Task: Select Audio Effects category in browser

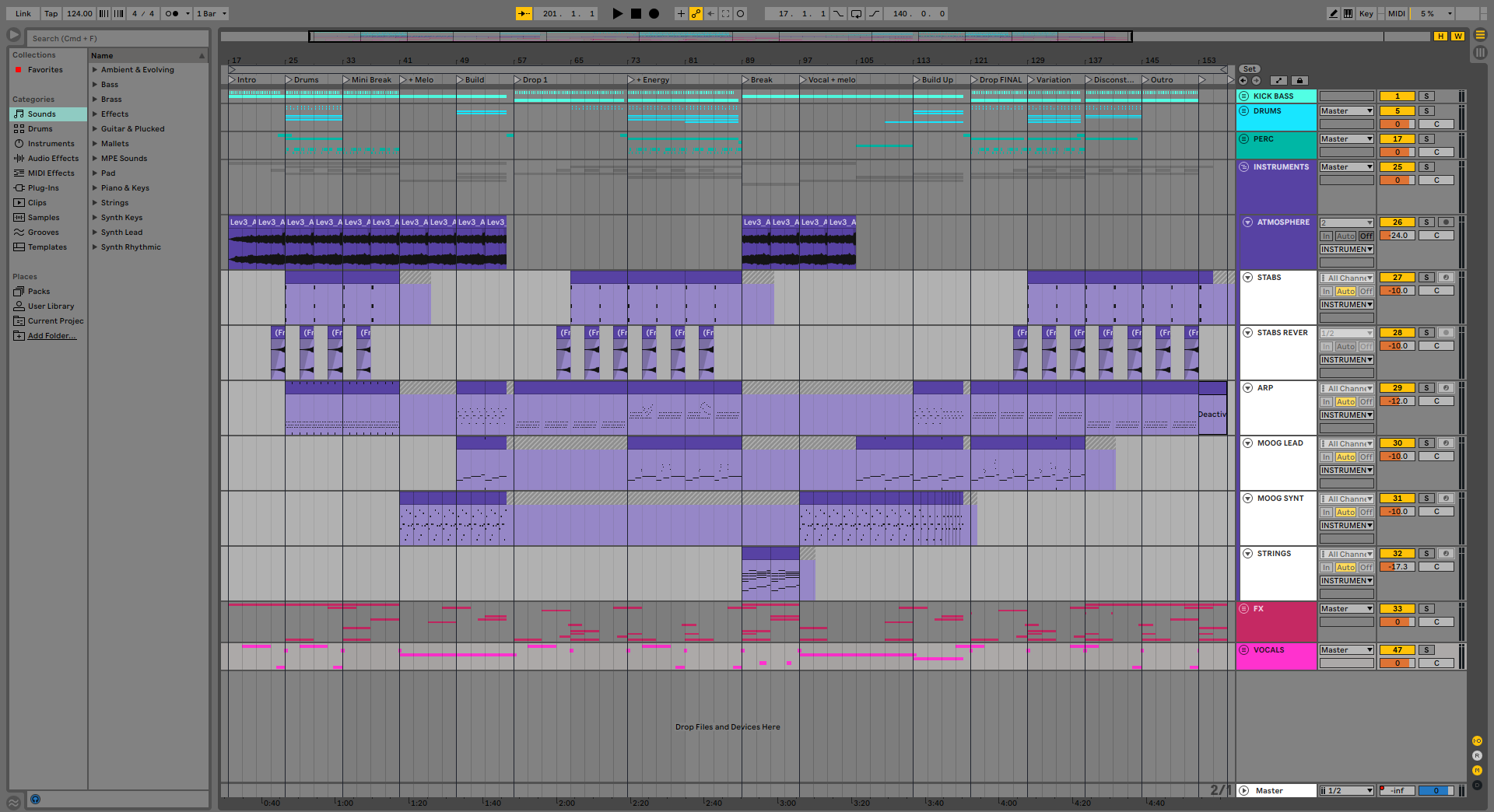Action: 48,159
